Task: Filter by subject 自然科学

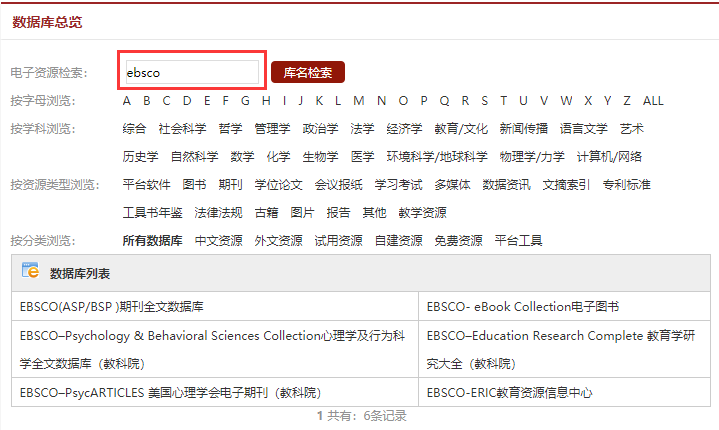Action: [194, 157]
